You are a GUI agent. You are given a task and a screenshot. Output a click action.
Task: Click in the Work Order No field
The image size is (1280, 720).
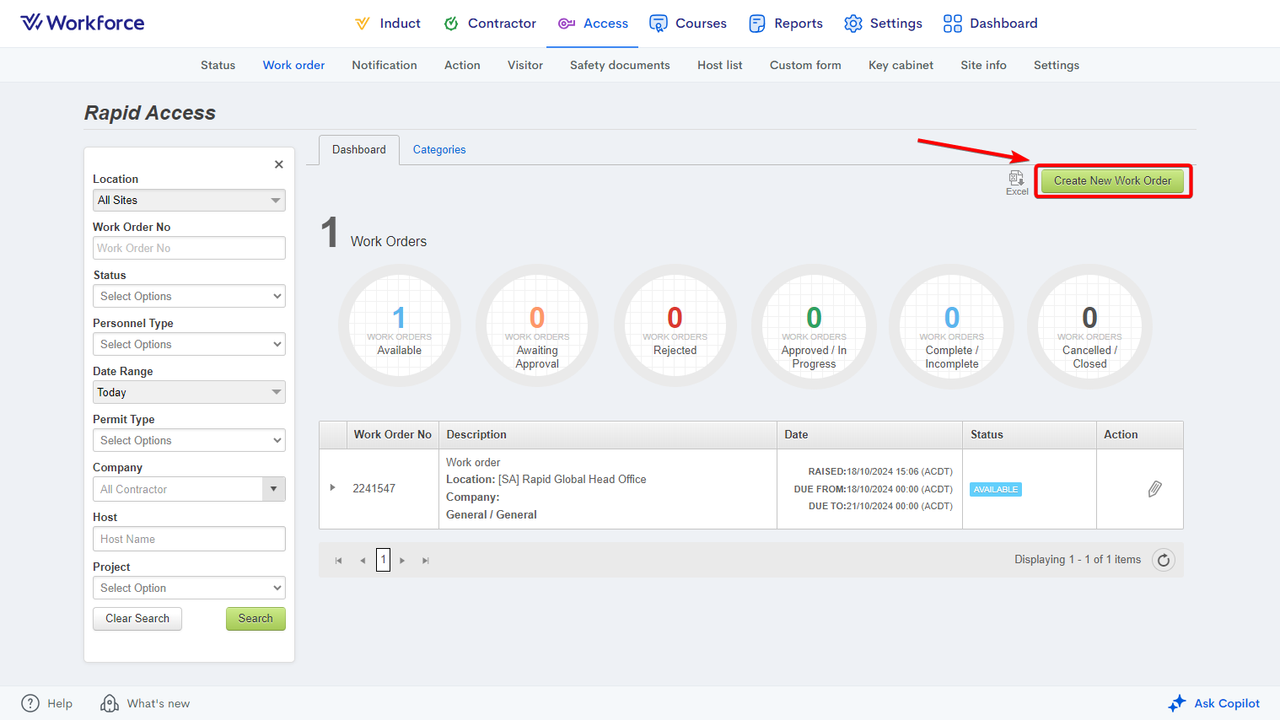(189, 248)
